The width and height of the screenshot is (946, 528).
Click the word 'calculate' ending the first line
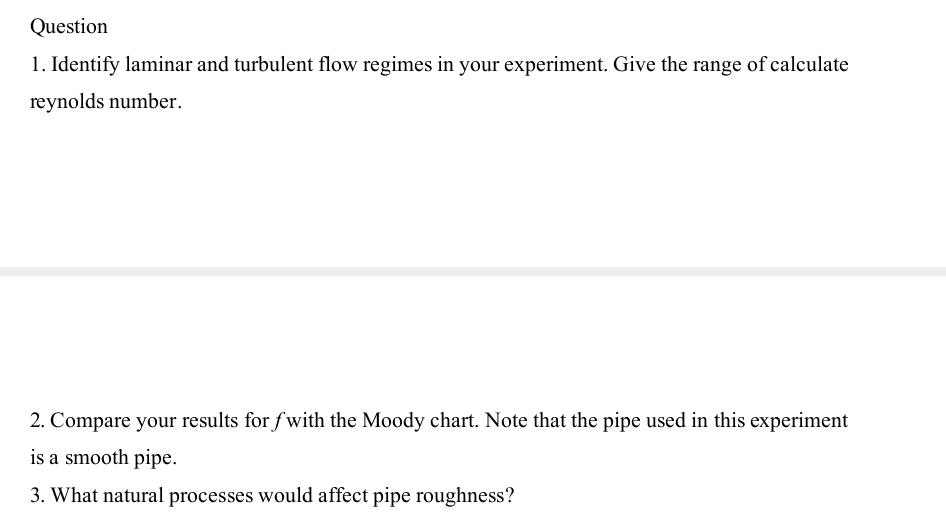tap(808, 65)
